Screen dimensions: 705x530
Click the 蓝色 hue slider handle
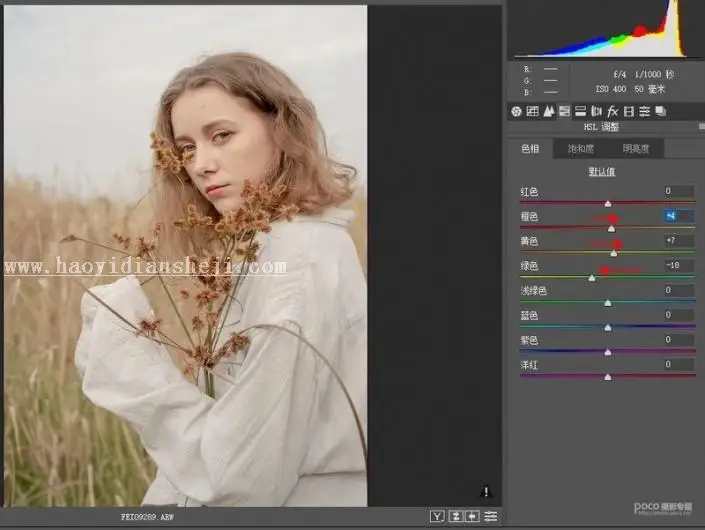[x=608, y=328]
